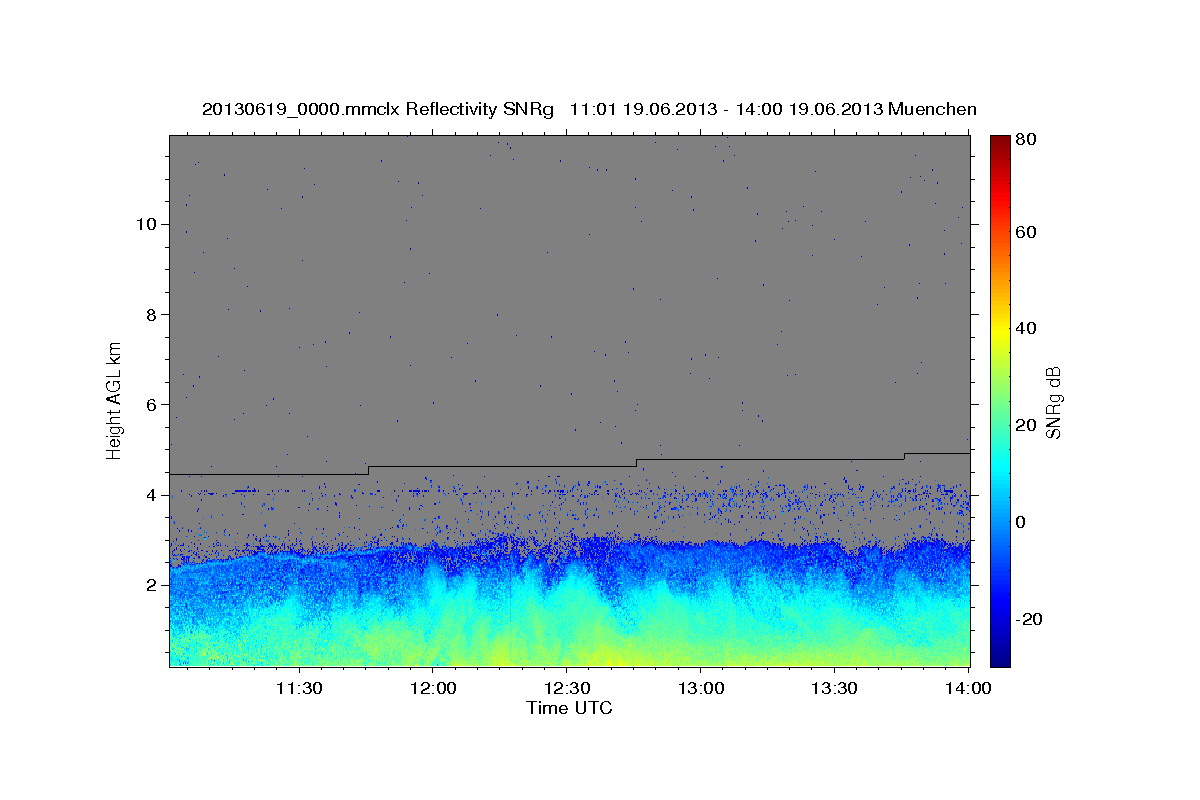
Task: Click the dark red top of the colorbar
Action: (x=1000, y=143)
